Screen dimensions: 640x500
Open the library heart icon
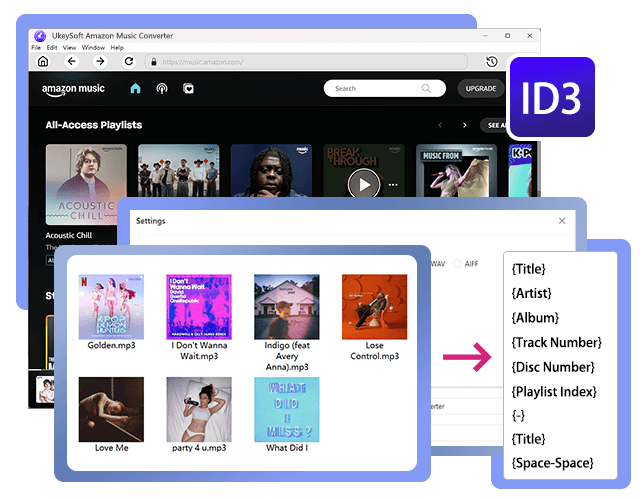coord(189,88)
